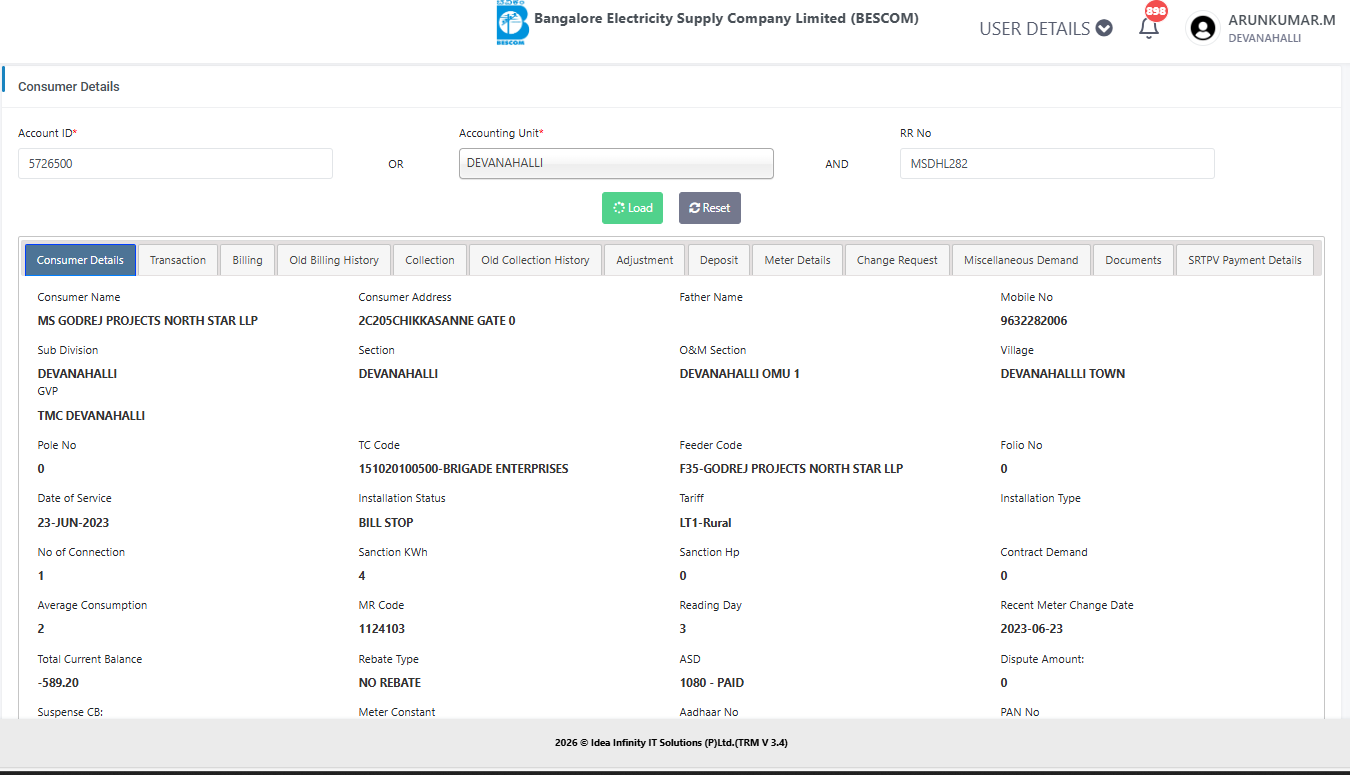
Task: Open the Deposit tab
Action: pos(719,260)
